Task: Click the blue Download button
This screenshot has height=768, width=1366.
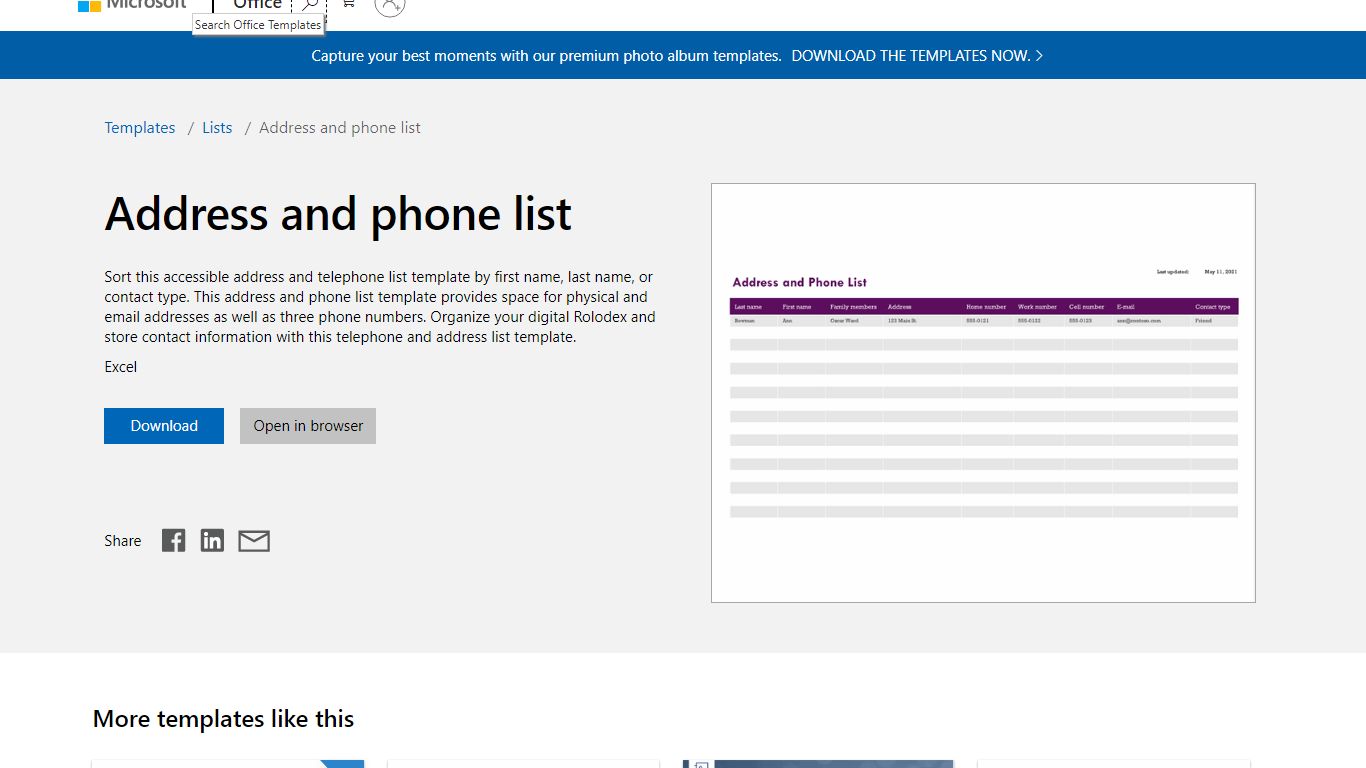Action: [x=164, y=426]
